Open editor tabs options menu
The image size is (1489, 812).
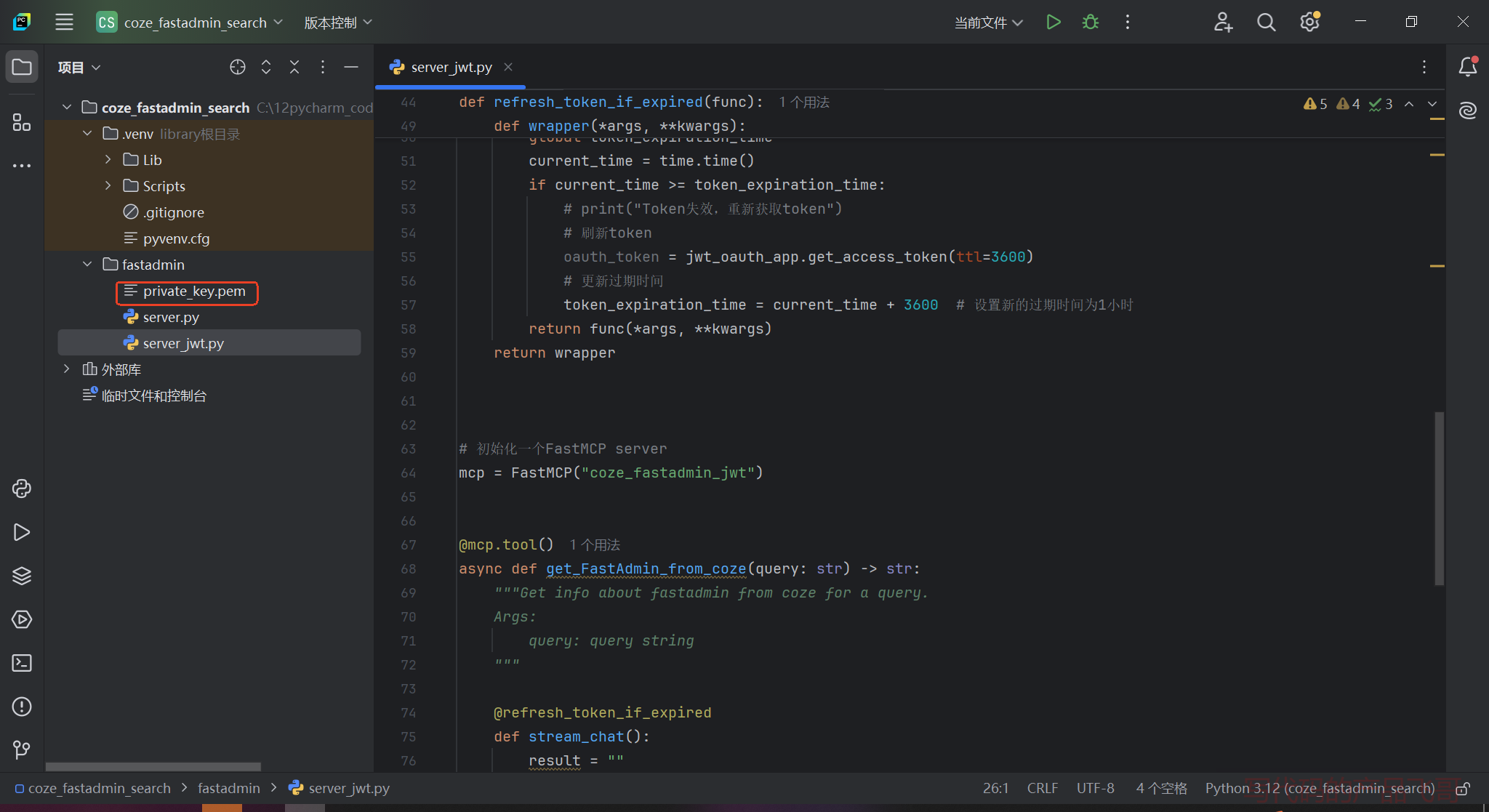click(x=1424, y=67)
